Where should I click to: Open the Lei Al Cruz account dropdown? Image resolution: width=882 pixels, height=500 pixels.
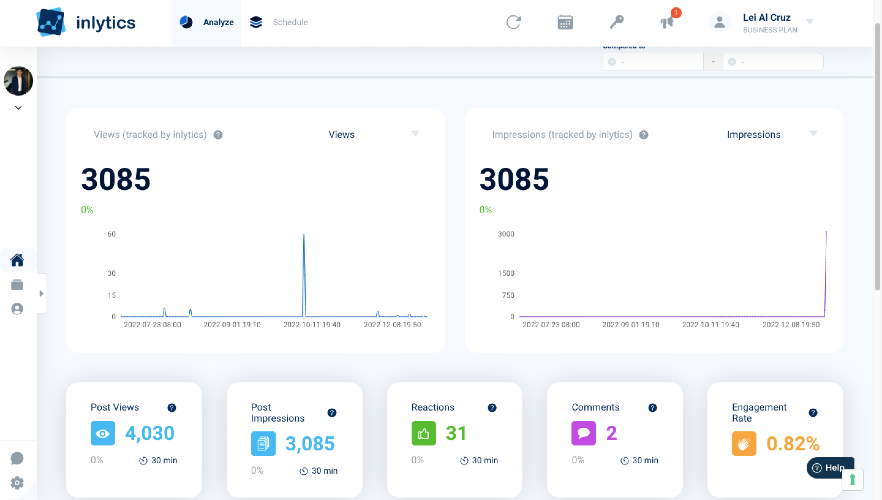(x=809, y=22)
